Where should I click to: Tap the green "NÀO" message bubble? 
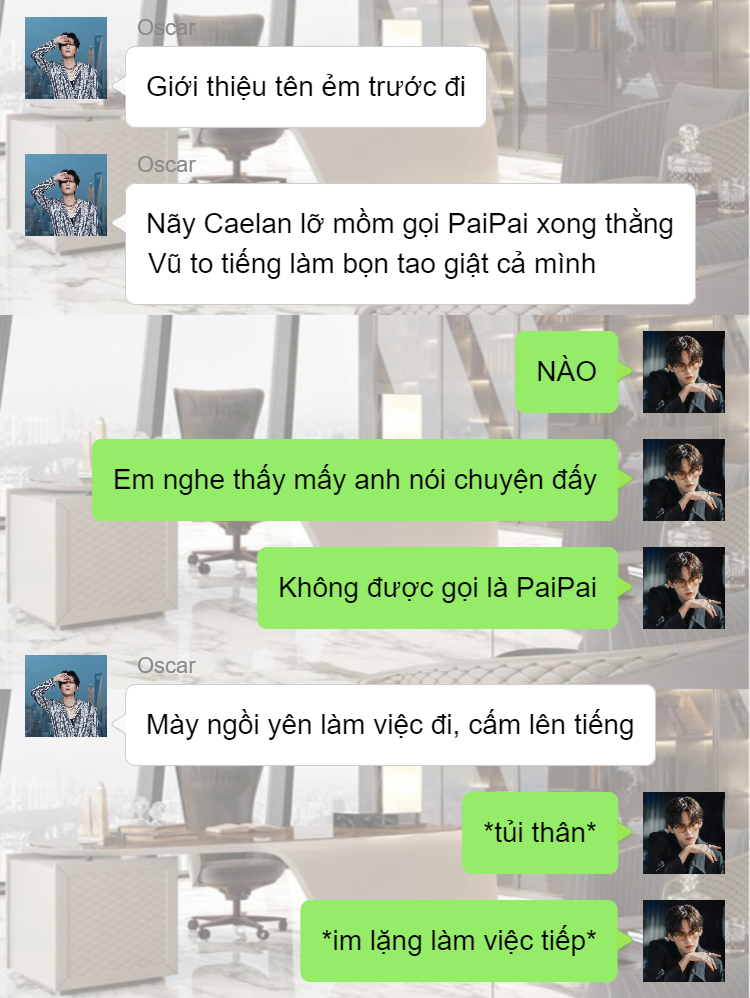pyautogui.click(x=567, y=372)
